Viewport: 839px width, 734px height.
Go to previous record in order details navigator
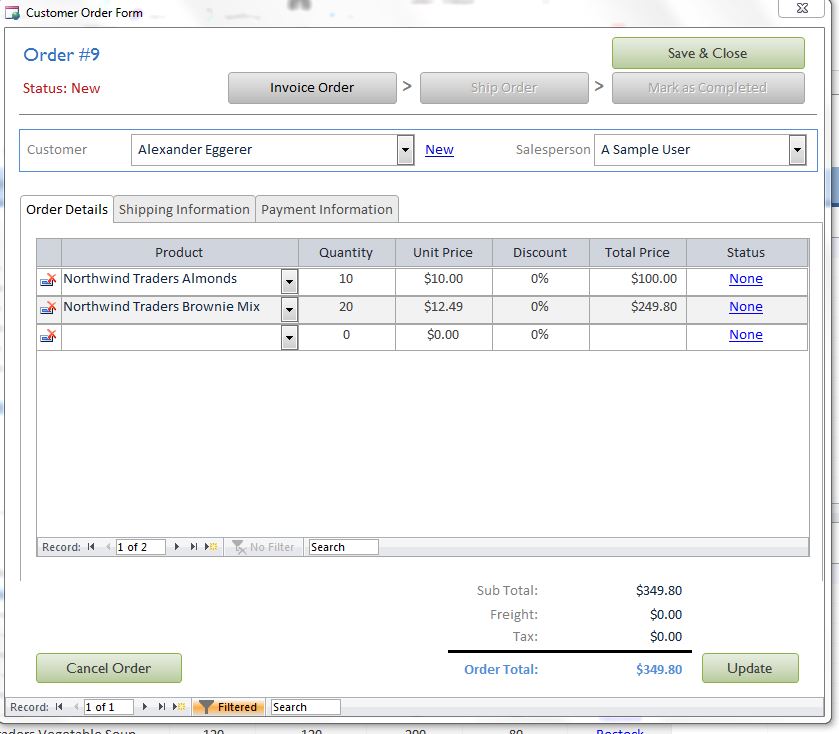click(108, 547)
